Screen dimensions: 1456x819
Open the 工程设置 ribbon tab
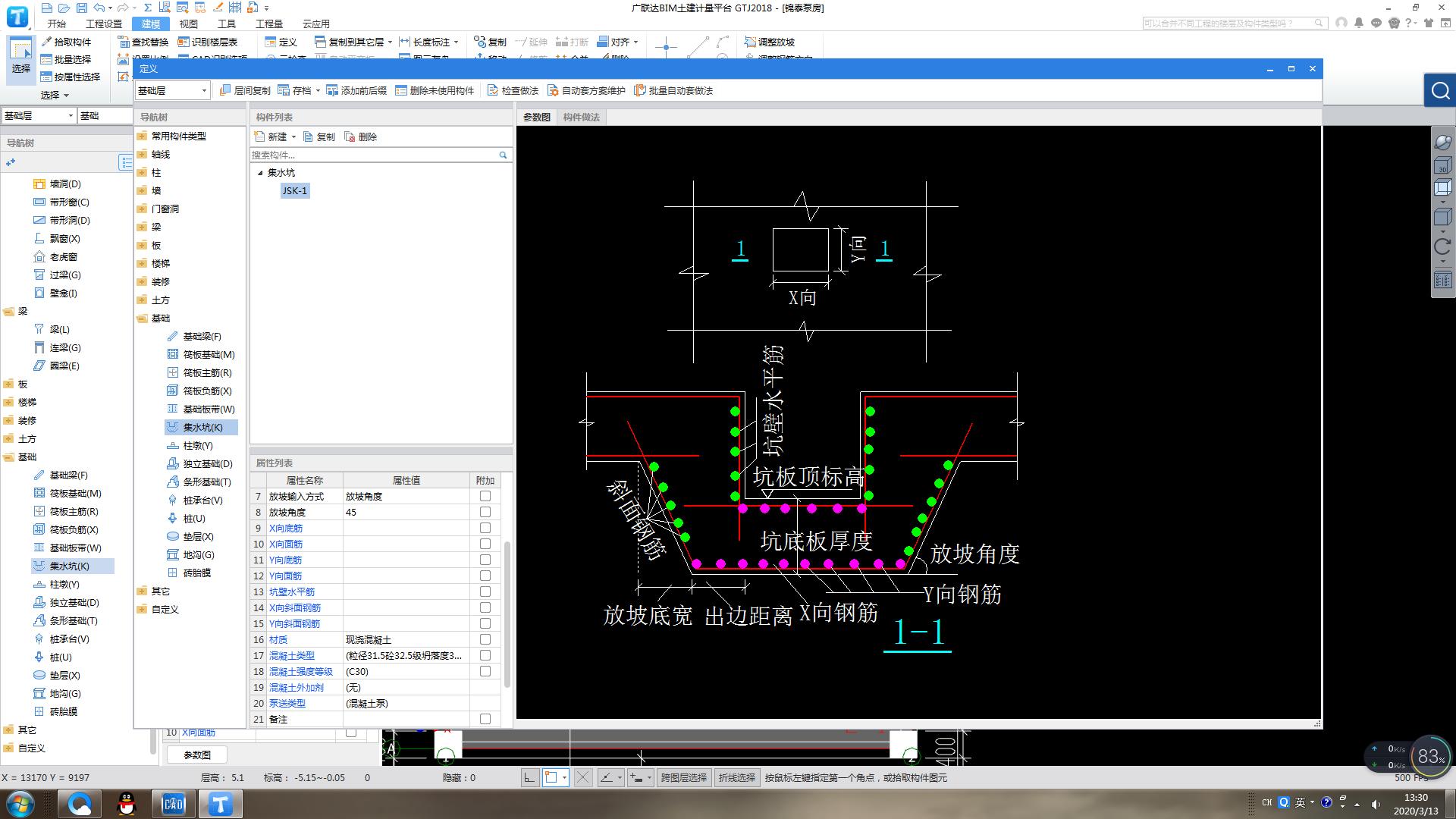pos(104,24)
